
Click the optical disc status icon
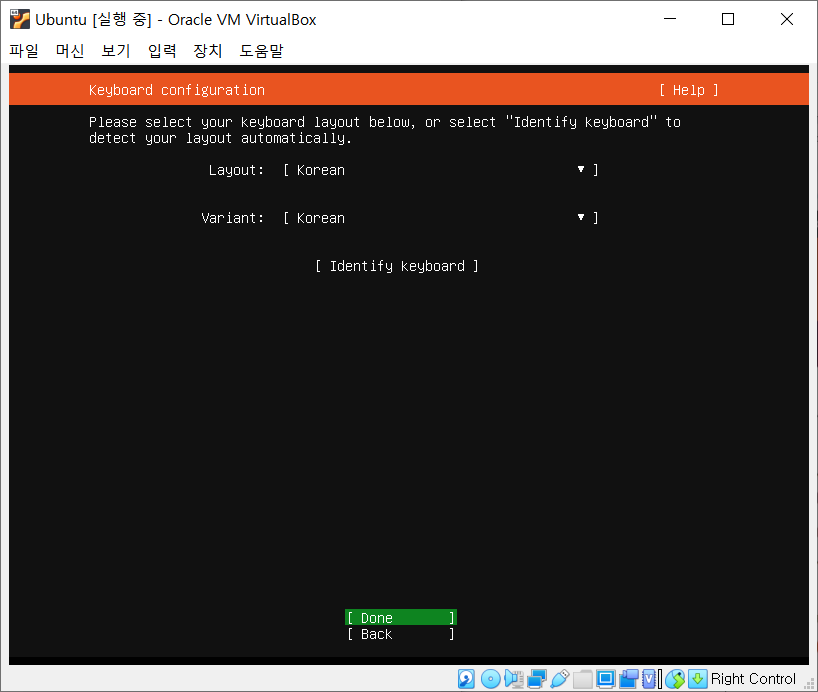point(490,678)
